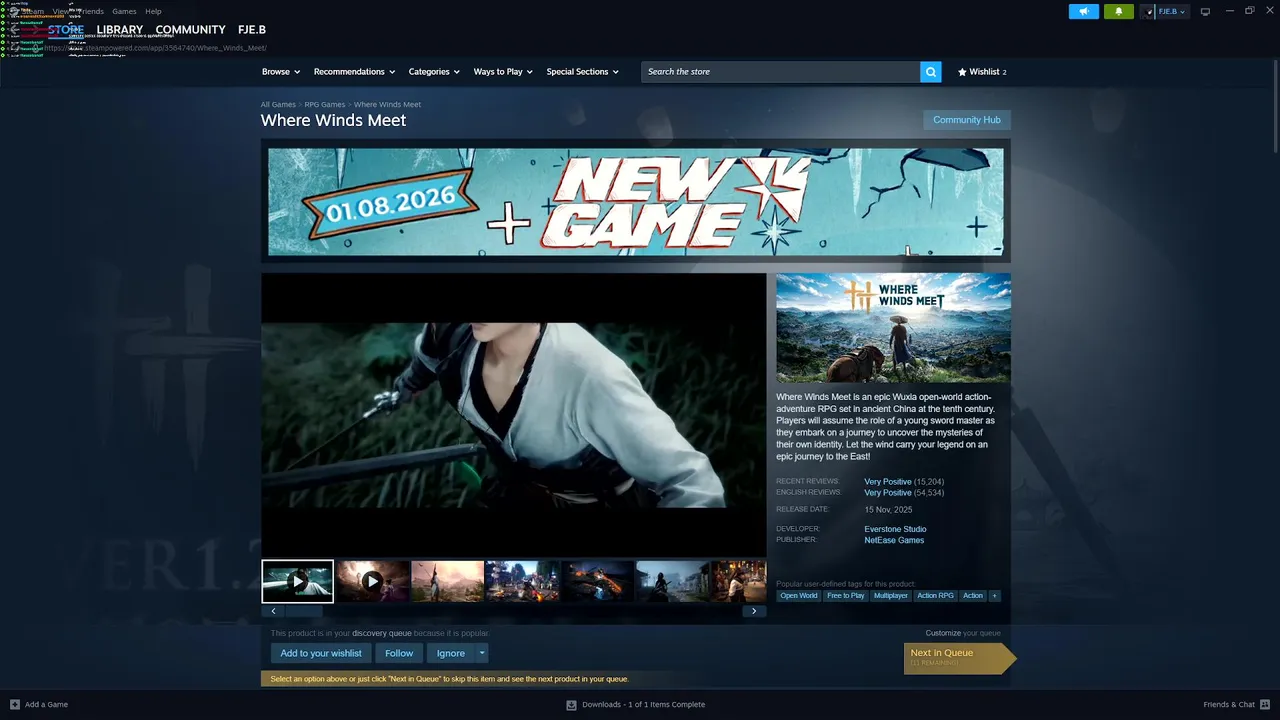Click the thumbnail strip scrollbar handle
This screenshot has width=1280, height=720.
305,611
